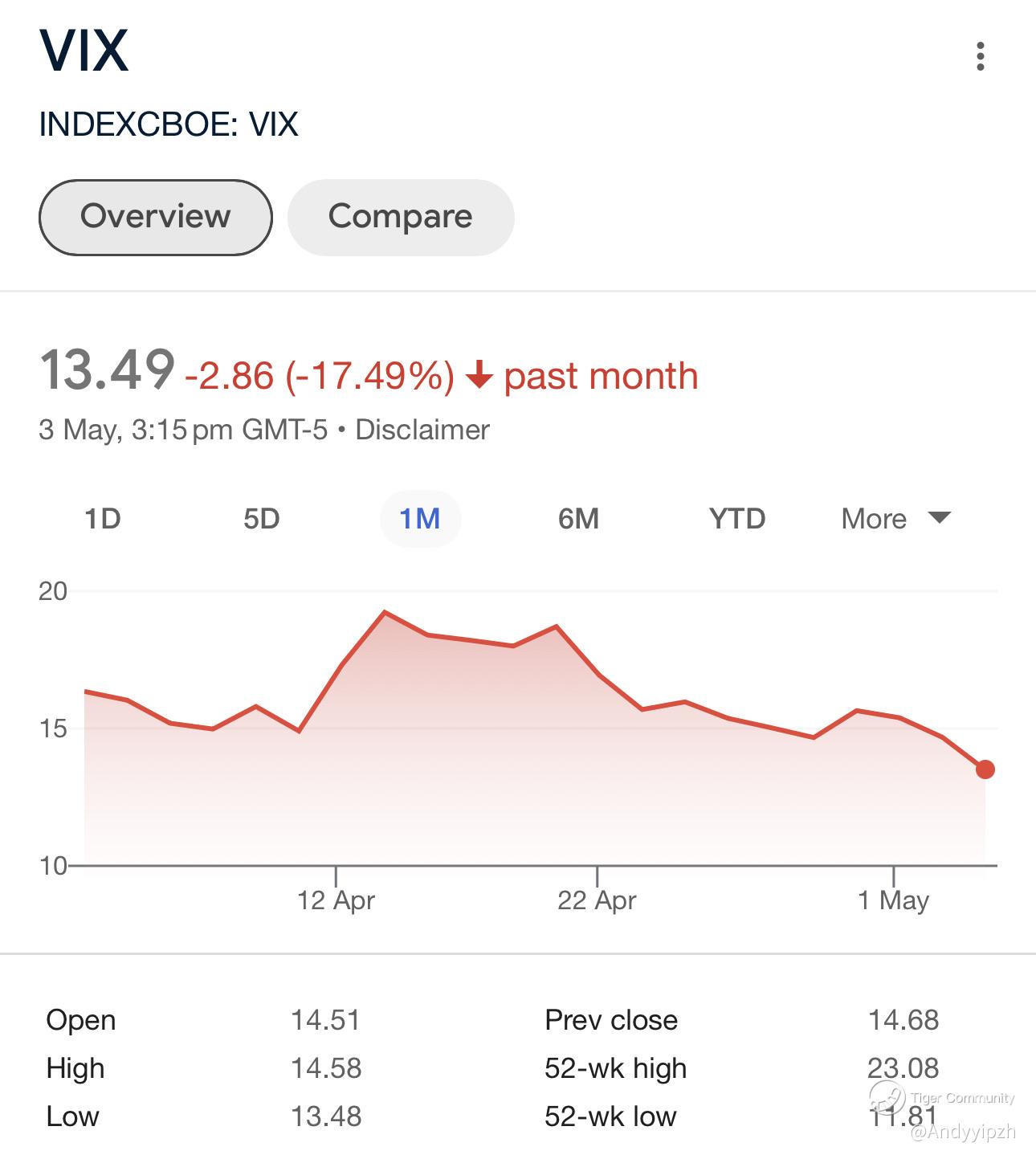The image size is (1036, 1155).
Task: Click the chart peak near 12 Apr
Action: click(385, 612)
